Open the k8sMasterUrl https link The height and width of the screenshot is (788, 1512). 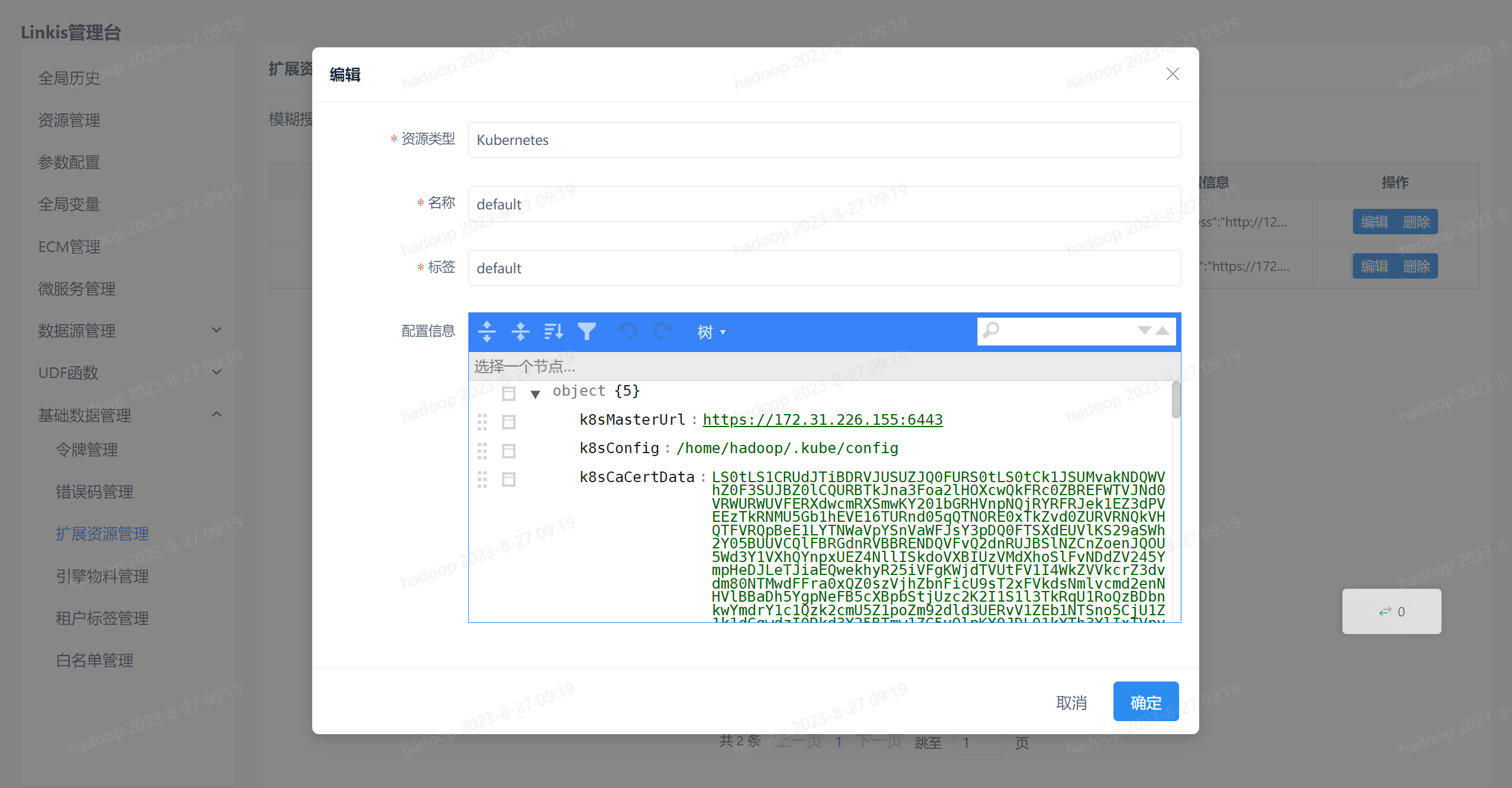click(x=822, y=419)
